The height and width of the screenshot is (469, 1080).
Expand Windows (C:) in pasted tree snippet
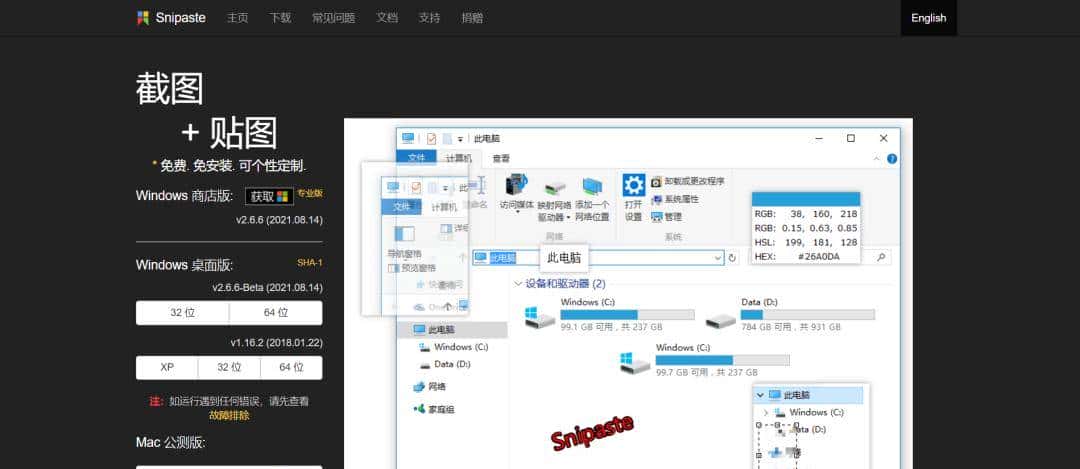(766, 413)
